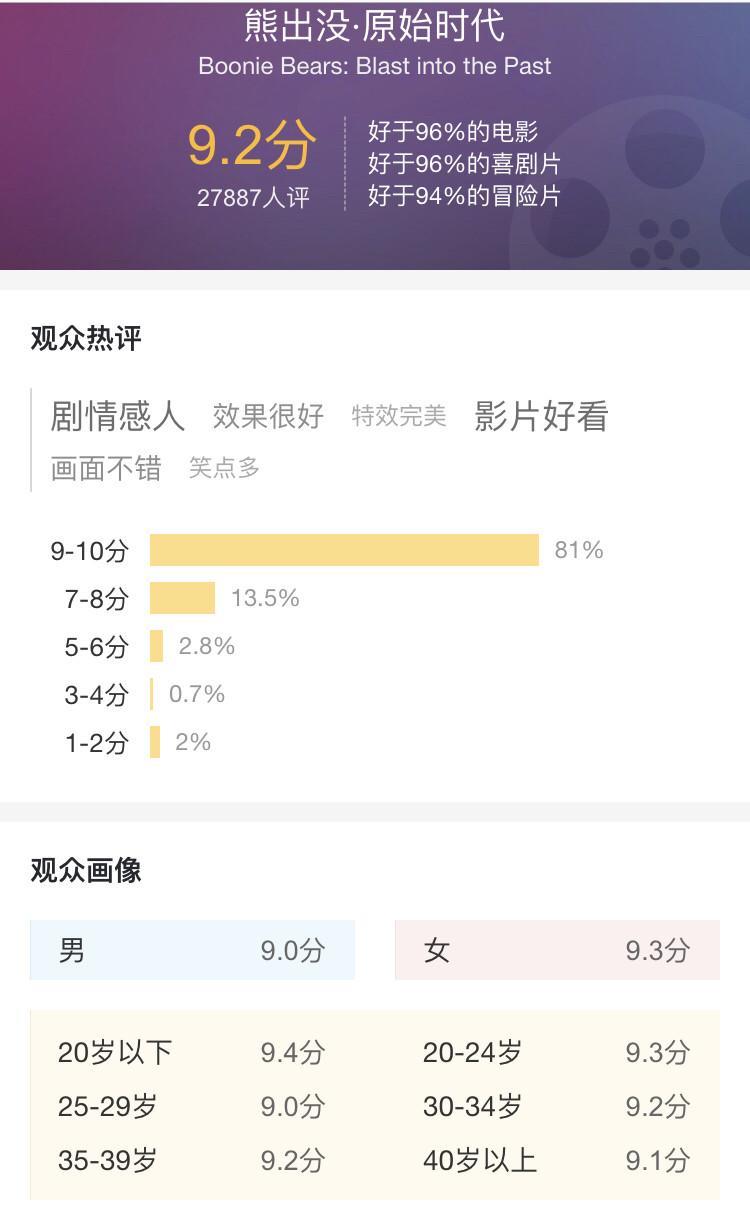This screenshot has height=1209, width=750.
Task: Select the 画面不错 review tag
Action: point(106,467)
